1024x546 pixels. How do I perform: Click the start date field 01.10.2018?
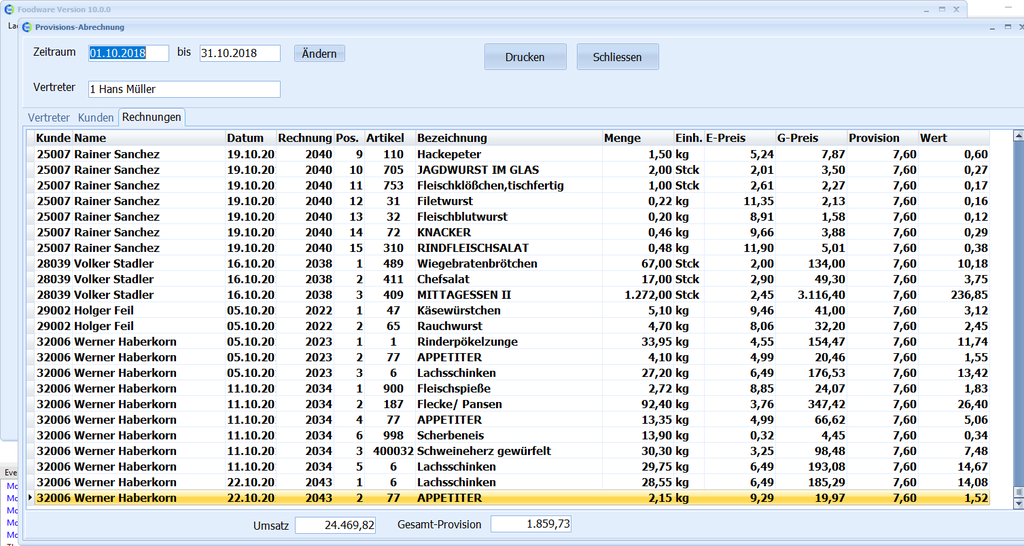coord(128,53)
